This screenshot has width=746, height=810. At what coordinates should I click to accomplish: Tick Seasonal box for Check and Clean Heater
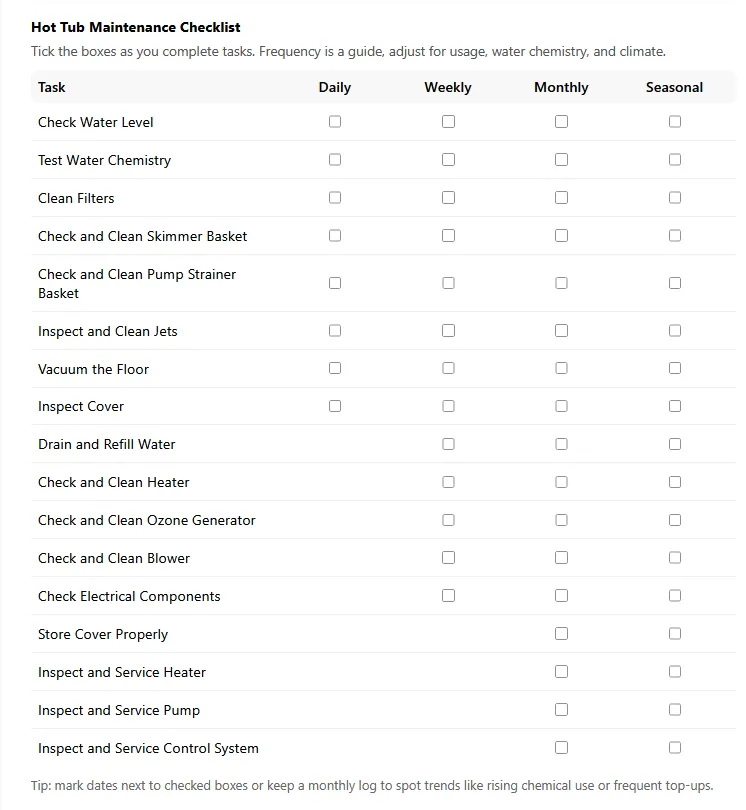pos(675,482)
